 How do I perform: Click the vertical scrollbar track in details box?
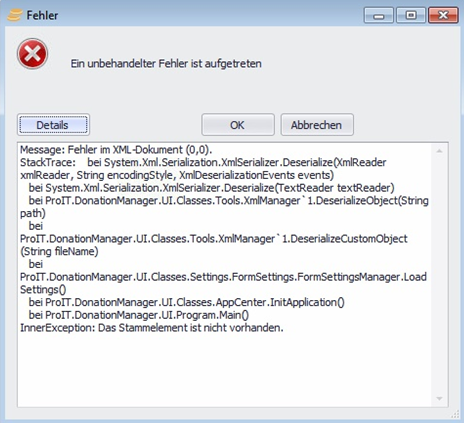(x=439, y=275)
